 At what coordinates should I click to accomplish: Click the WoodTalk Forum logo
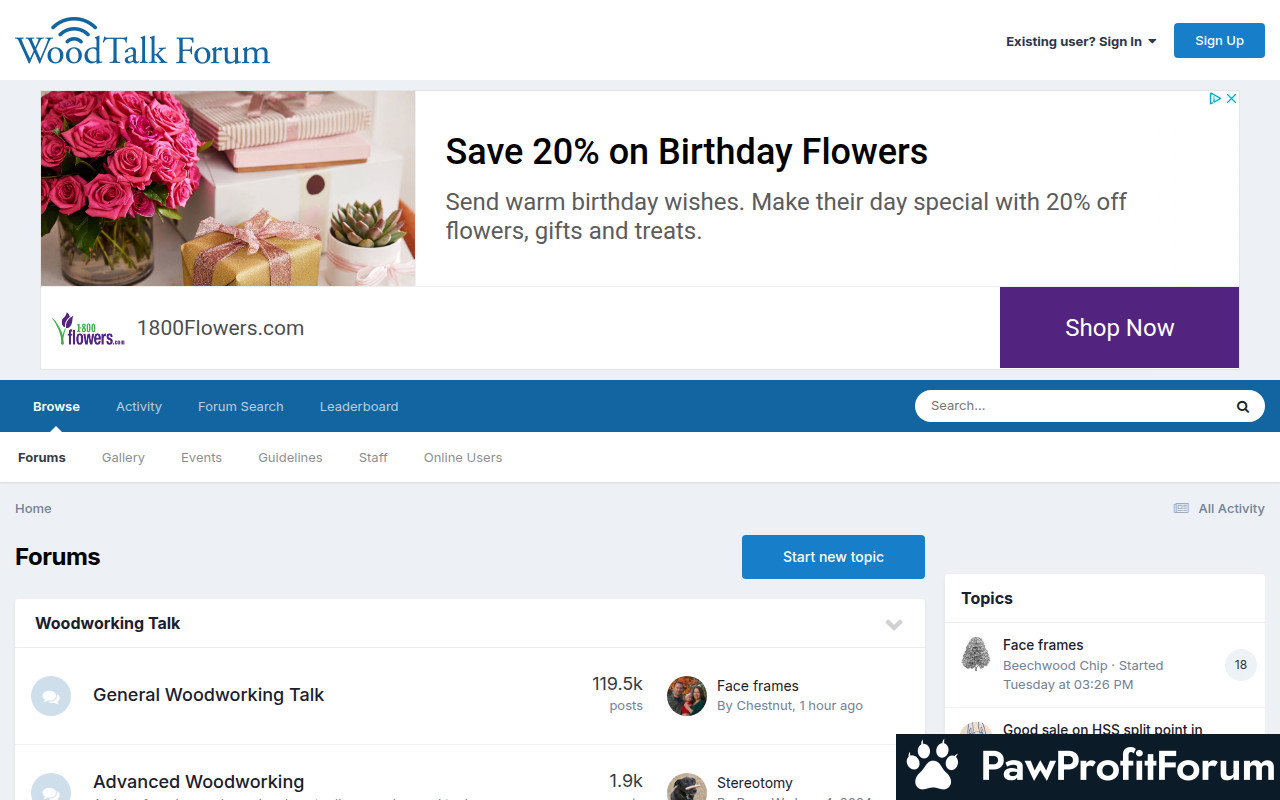(x=142, y=42)
